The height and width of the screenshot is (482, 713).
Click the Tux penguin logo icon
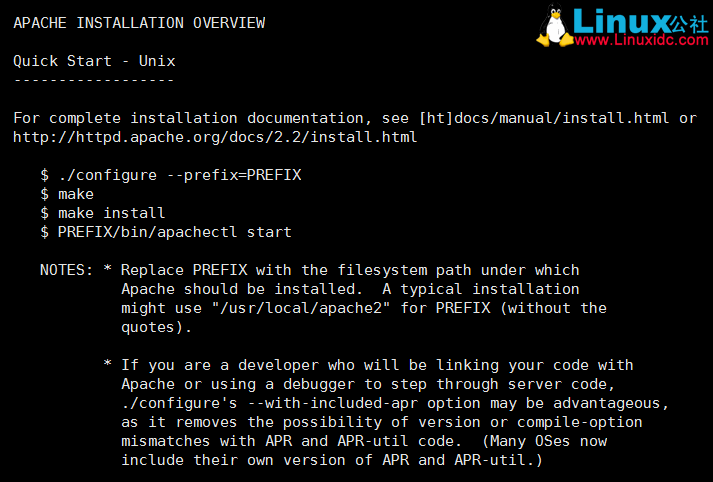pyautogui.click(x=554, y=25)
